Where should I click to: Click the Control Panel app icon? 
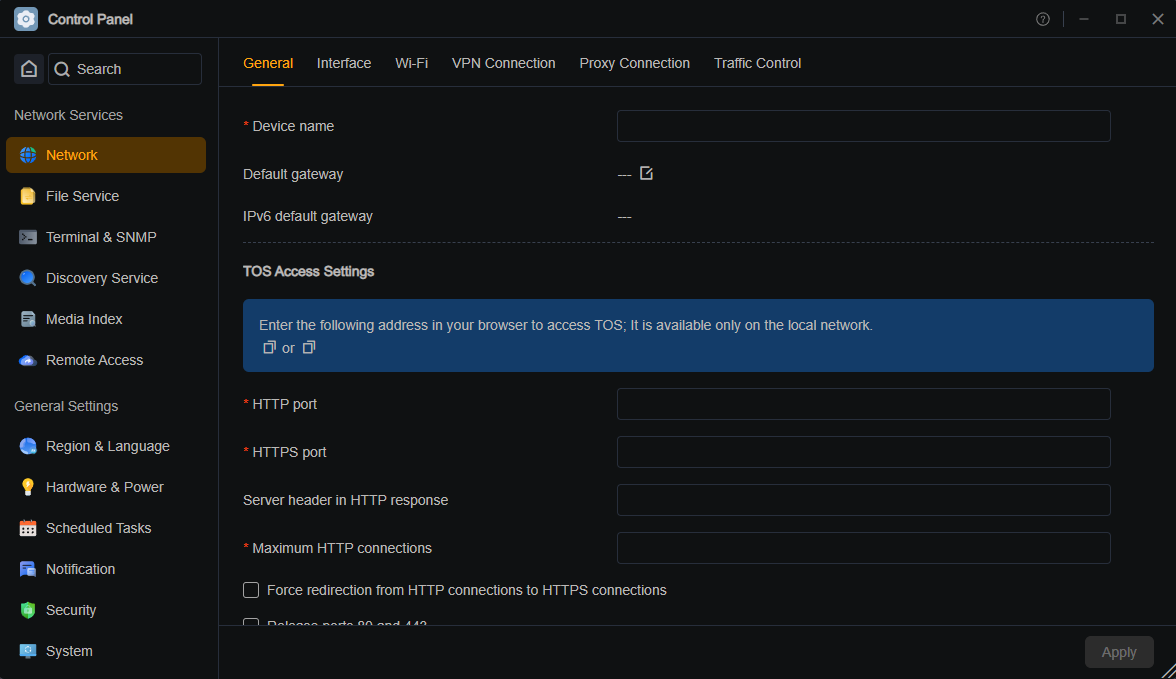click(x=26, y=19)
